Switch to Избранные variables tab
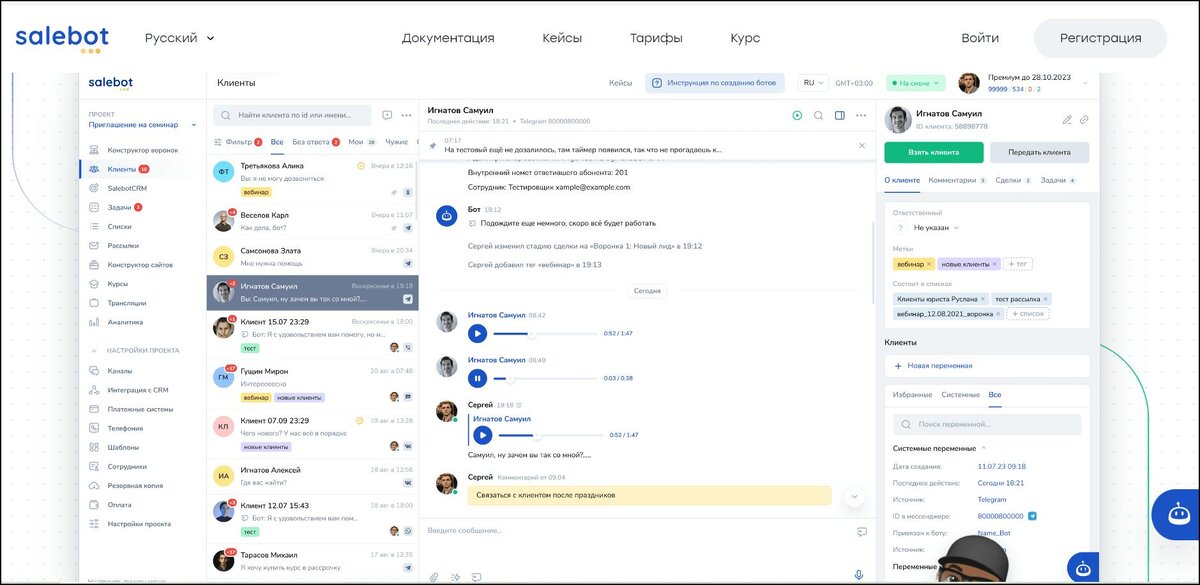This screenshot has height=585, width=1200. pos(912,395)
